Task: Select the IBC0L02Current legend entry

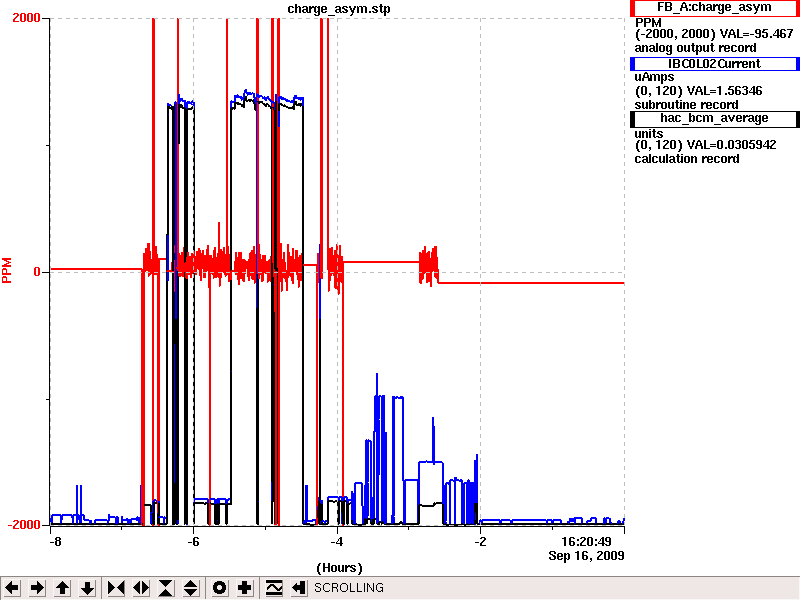Action: (714, 64)
